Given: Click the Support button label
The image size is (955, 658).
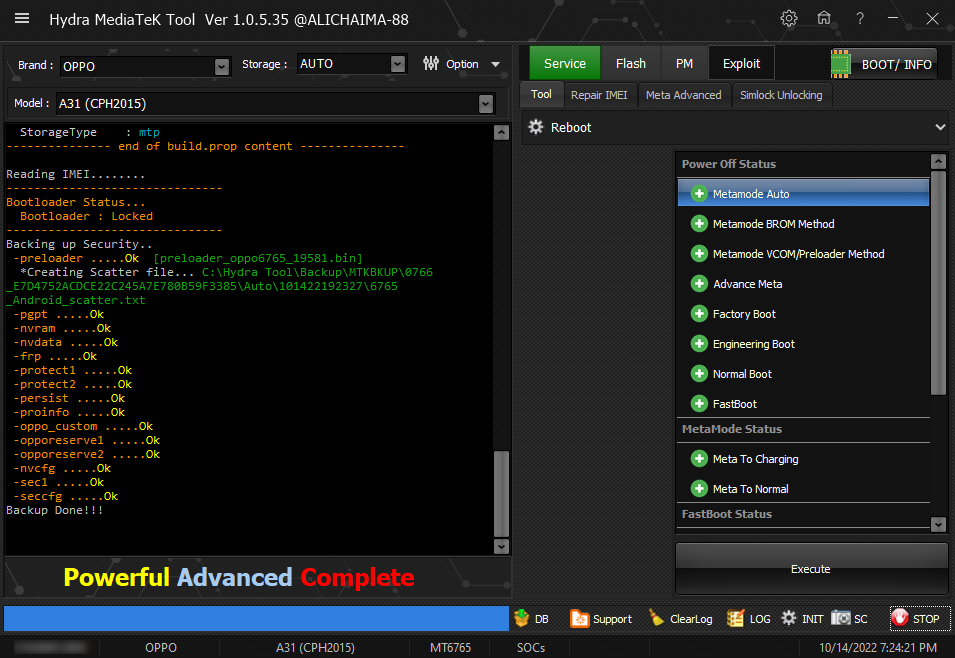Looking at the screenshot, I should point(612,619).
